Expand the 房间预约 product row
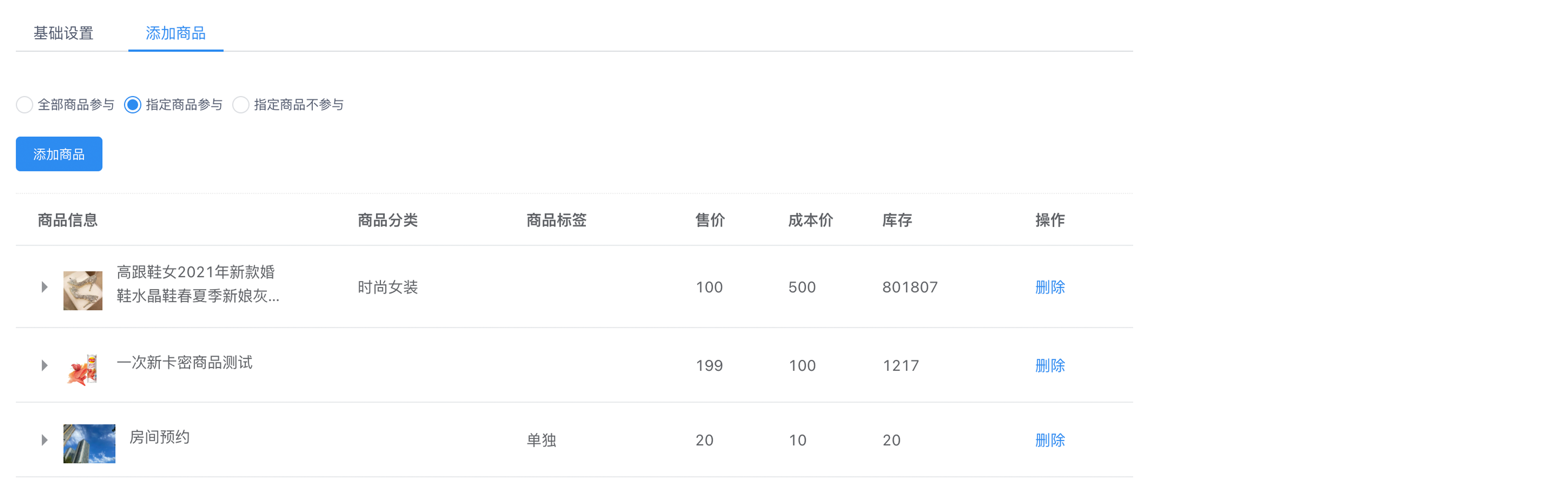 44,440
